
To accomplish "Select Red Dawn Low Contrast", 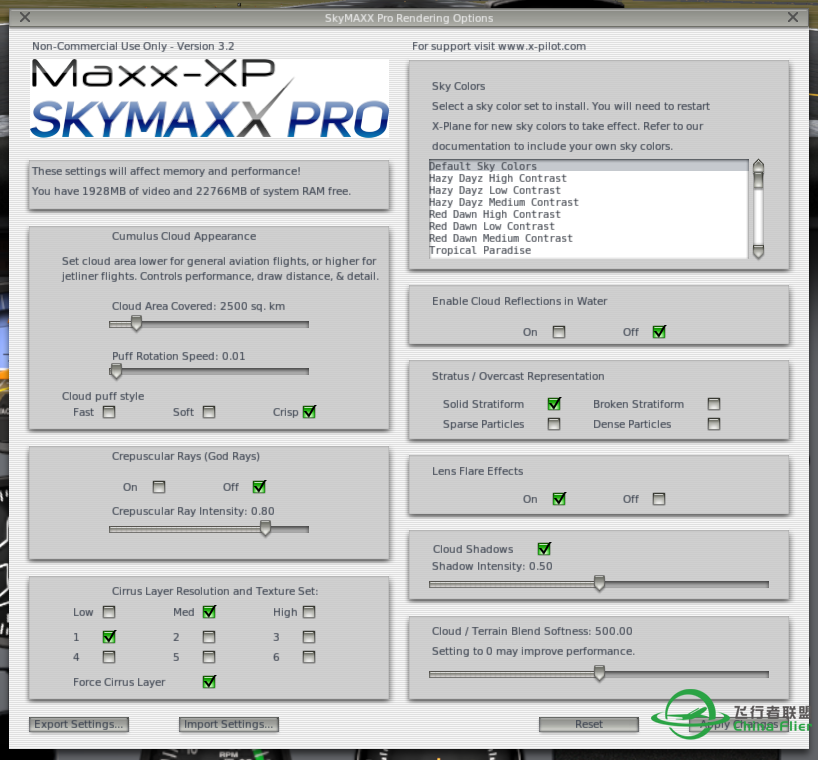I will click(588, 226).
